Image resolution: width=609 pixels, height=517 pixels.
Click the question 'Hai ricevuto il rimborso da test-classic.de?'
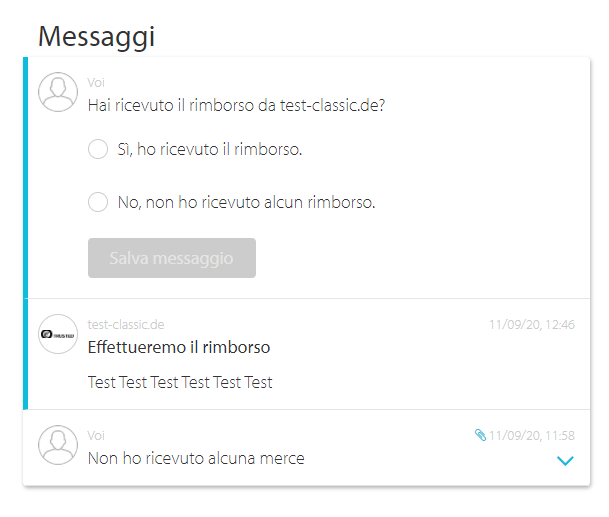(236, 105)
